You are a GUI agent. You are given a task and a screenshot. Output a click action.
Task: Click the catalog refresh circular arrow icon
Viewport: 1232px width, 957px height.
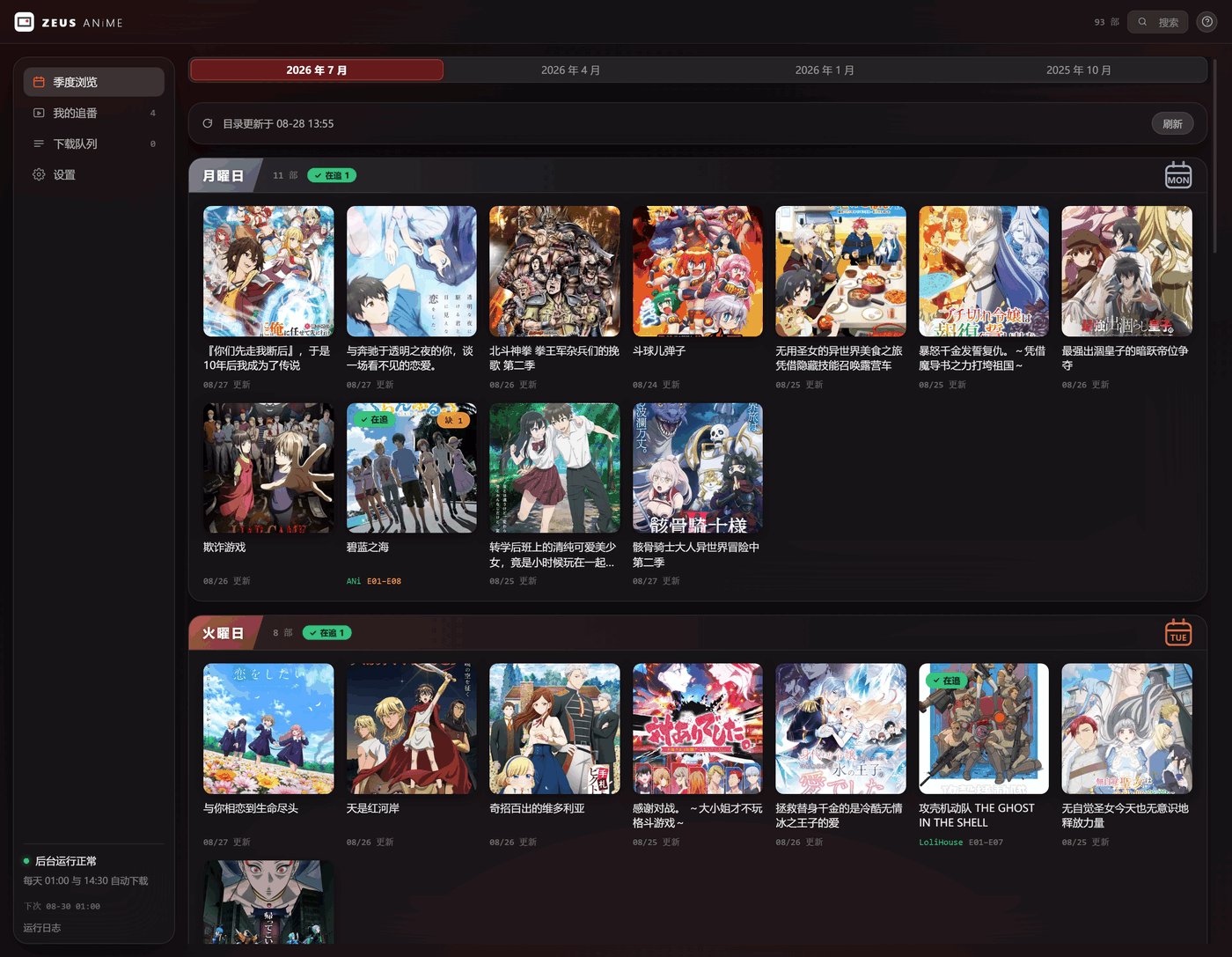click(208, 123)
